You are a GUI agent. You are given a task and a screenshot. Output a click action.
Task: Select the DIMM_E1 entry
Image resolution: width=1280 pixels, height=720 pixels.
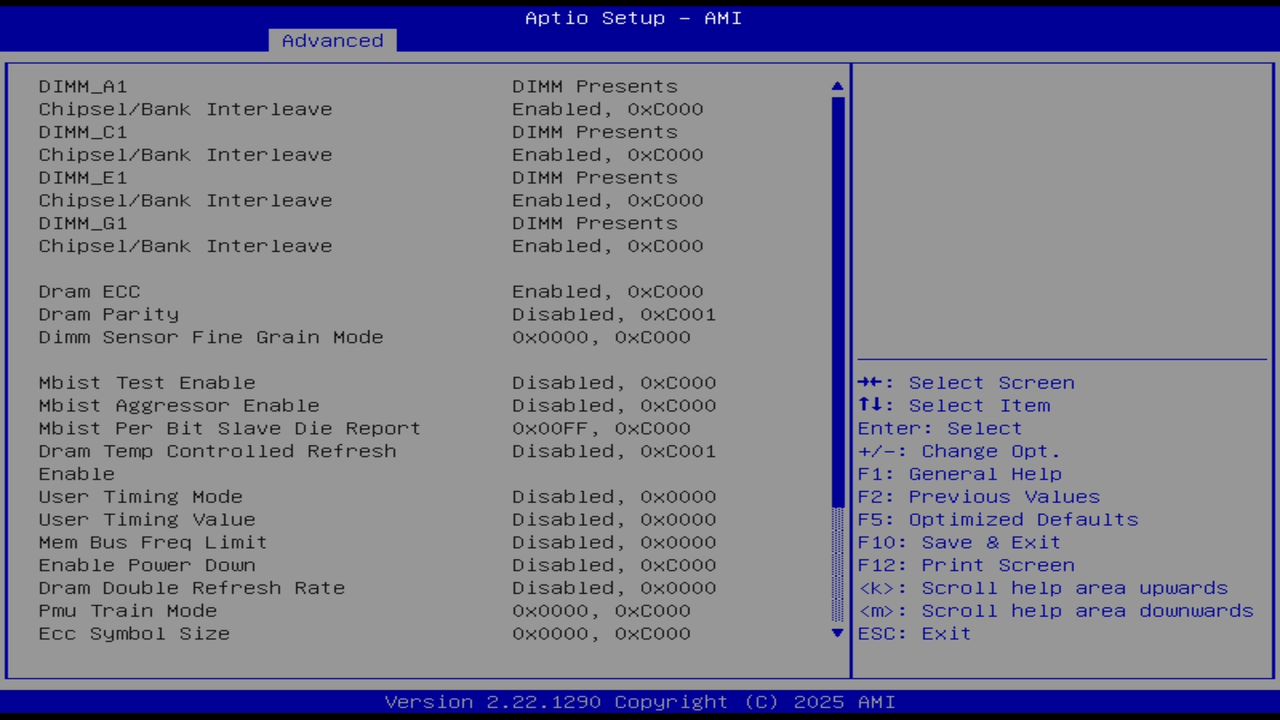click(x=83, y=177)
